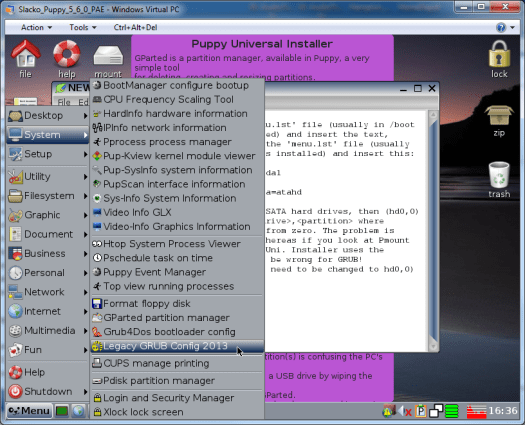Open Video-Info Graphics Information
Image resolution: width=525 pixels, height=425 pixels.
[x=177, y=227]
